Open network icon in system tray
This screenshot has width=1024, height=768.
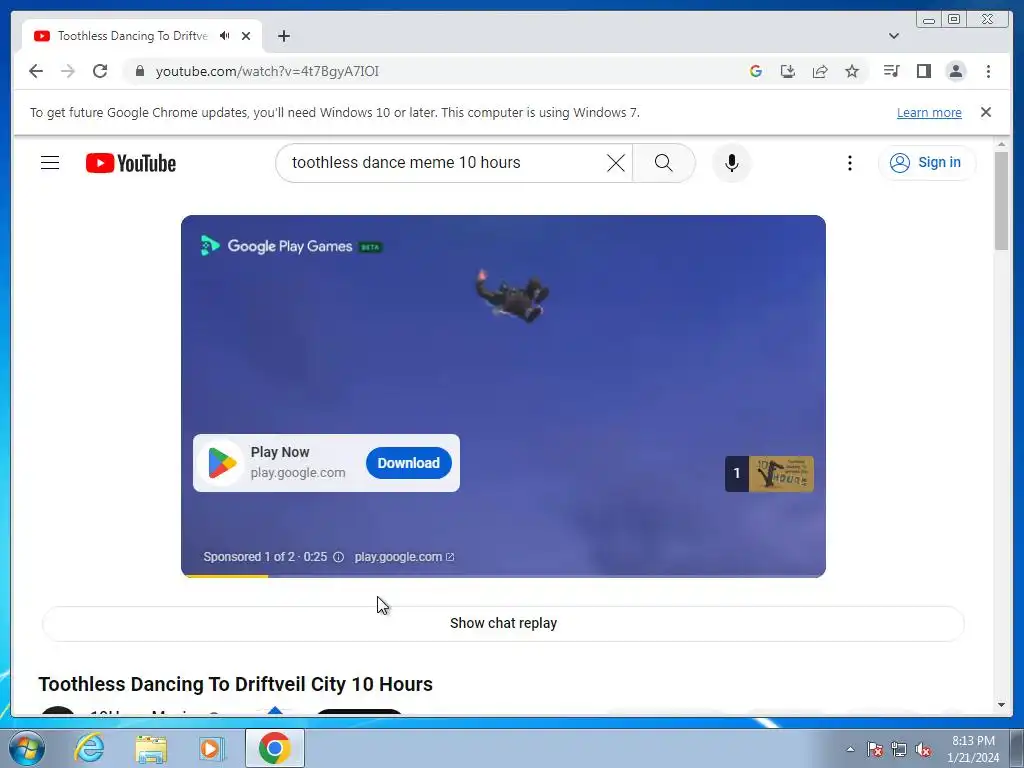[x=899, y=749]
